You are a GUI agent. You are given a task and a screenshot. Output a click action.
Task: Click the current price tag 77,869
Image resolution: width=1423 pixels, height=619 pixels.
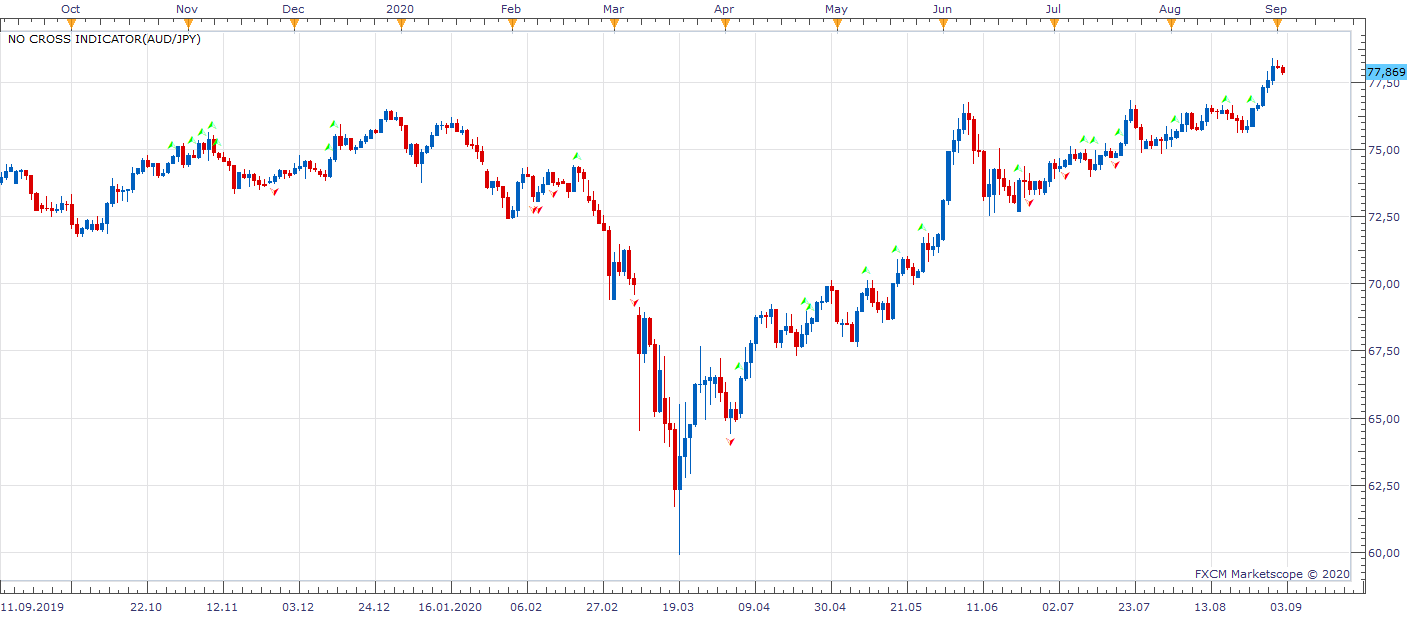tap(1386, 72)
